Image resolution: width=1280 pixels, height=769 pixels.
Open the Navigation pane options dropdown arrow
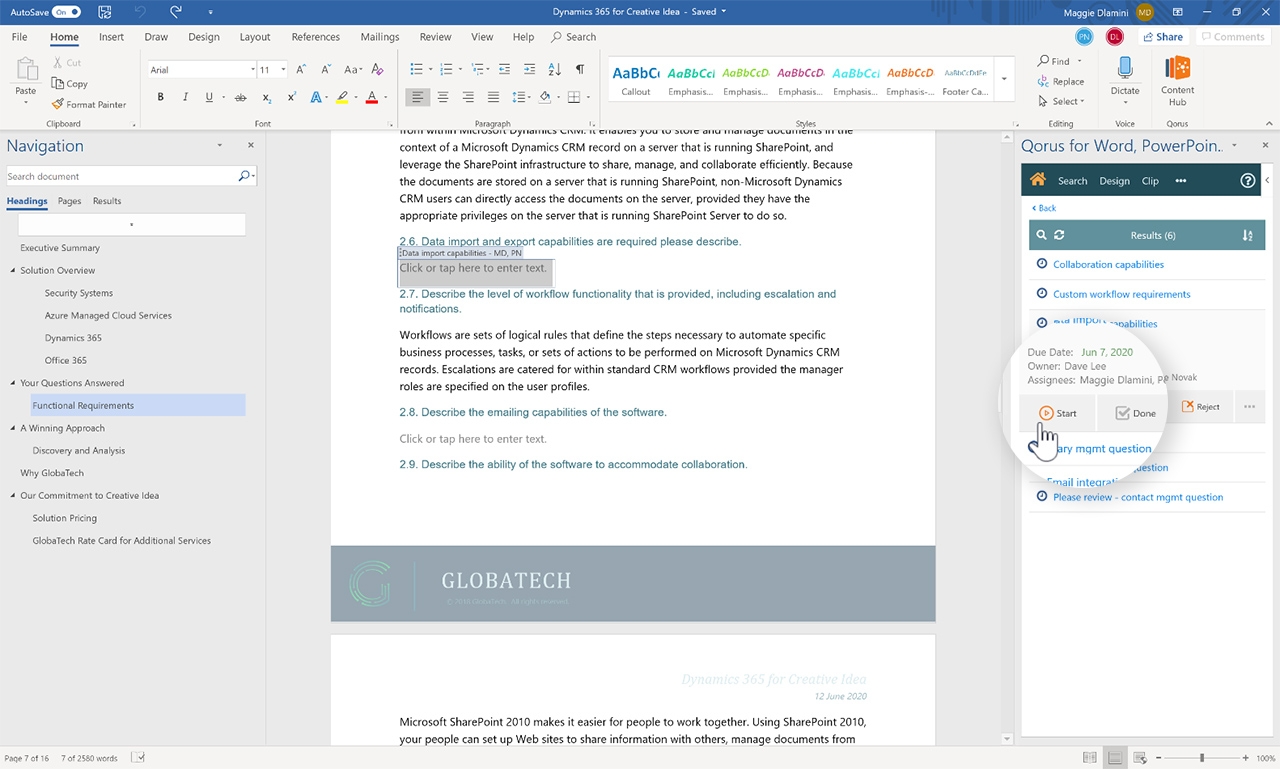coord(220,146)
